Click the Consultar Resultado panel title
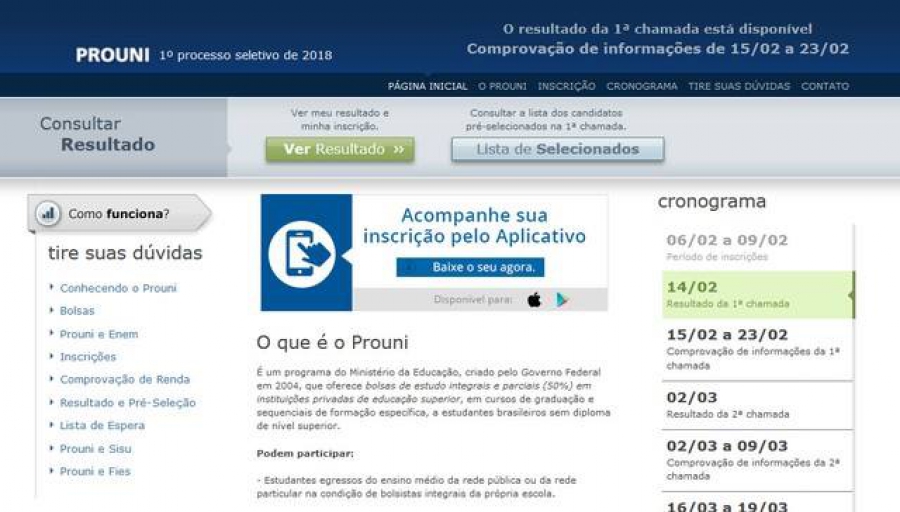 (x=97, y=134)
